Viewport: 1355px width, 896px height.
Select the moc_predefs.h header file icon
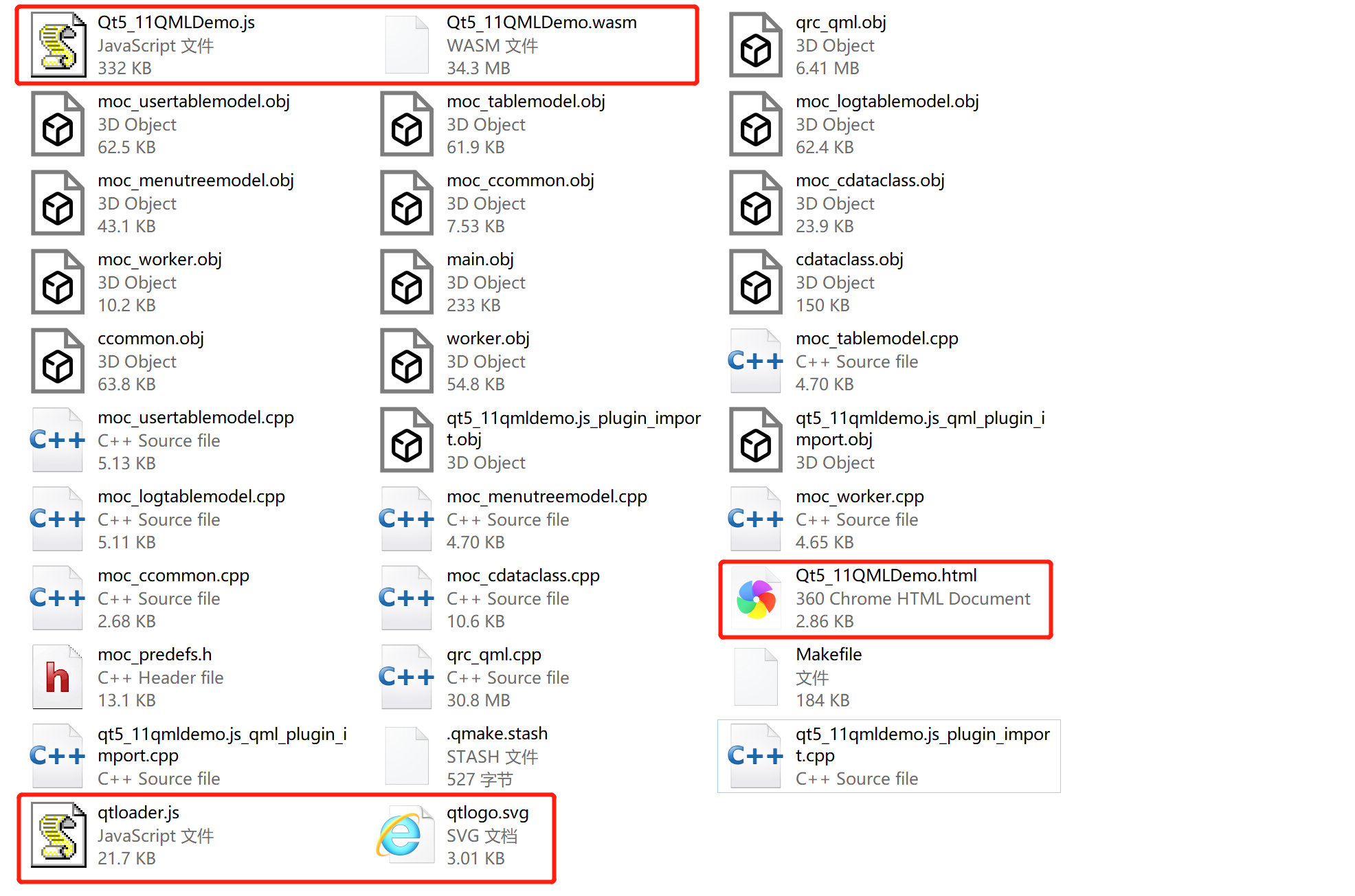(58, 677)
